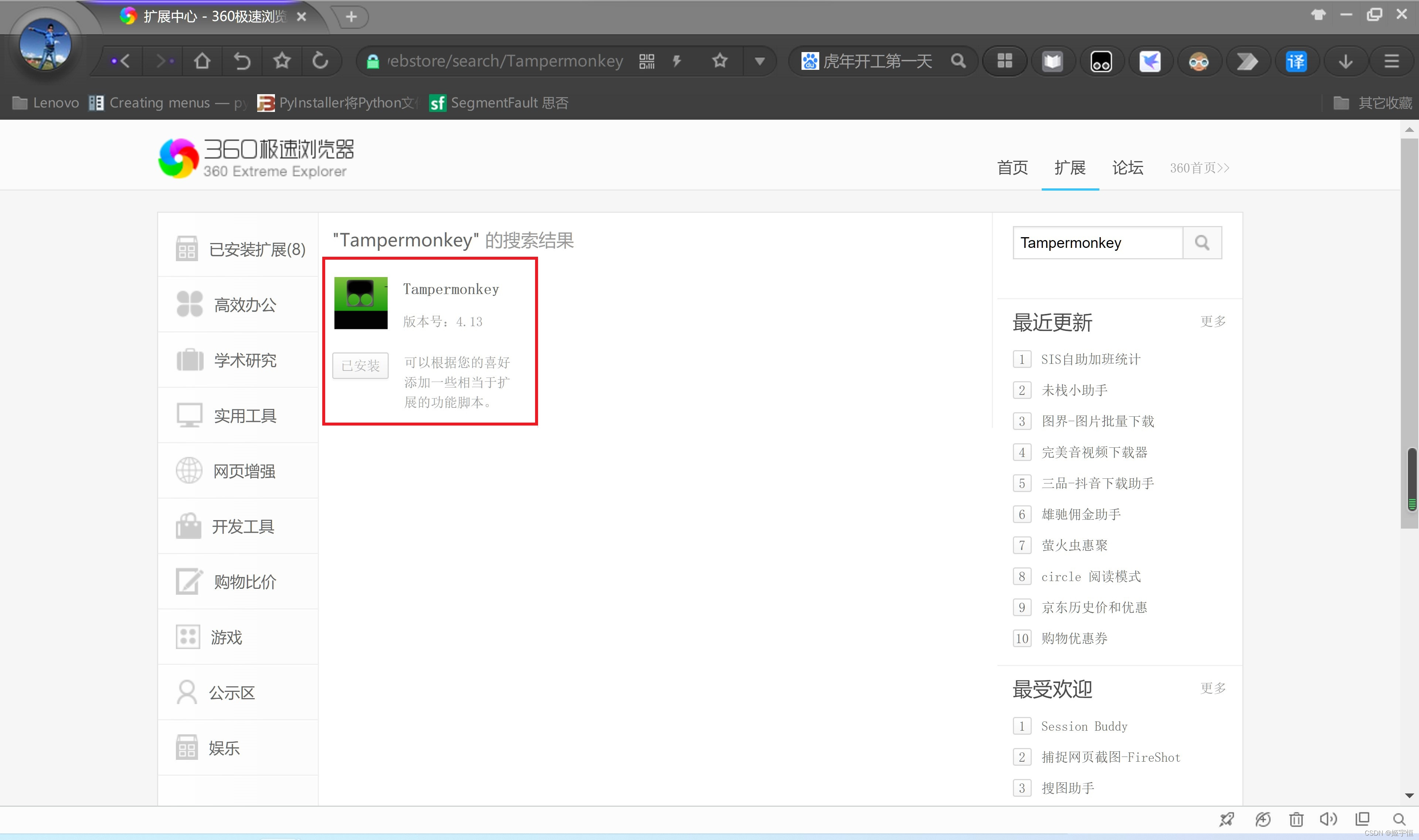Toggle incognito mode icon in status bar

(x=1263, y=819)
